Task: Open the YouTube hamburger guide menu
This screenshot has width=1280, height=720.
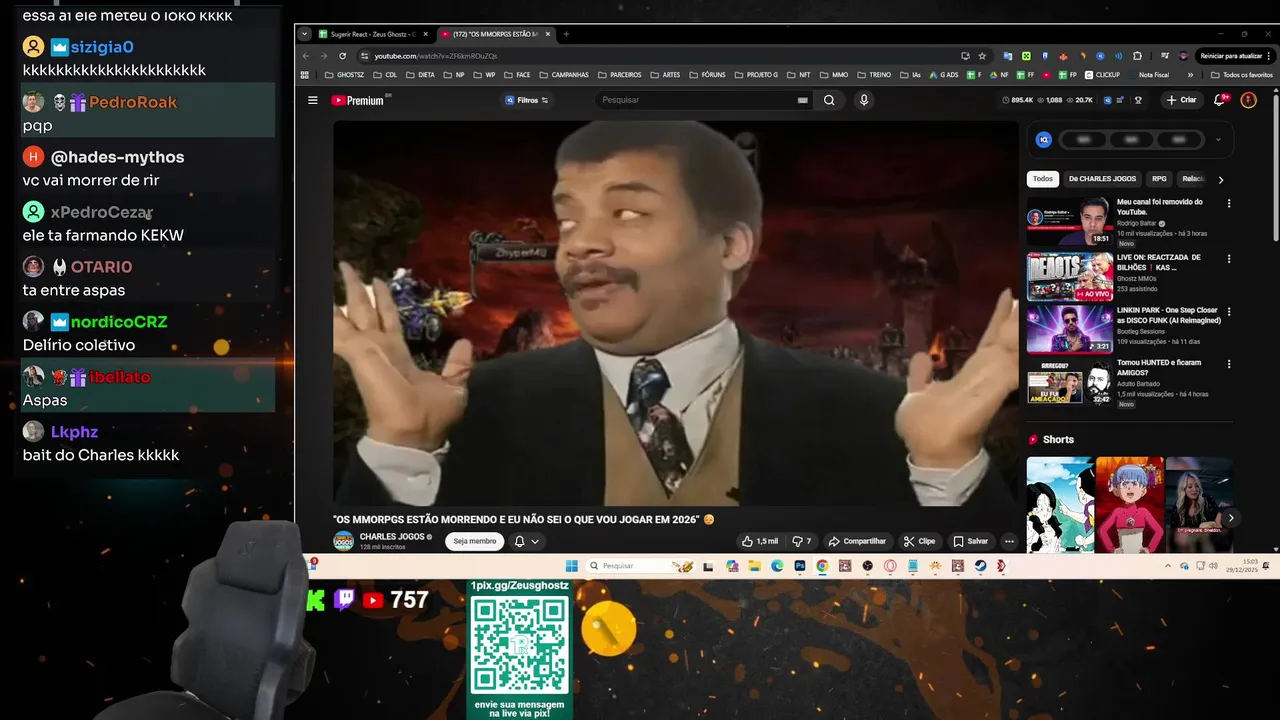Action: pos(312,100)
